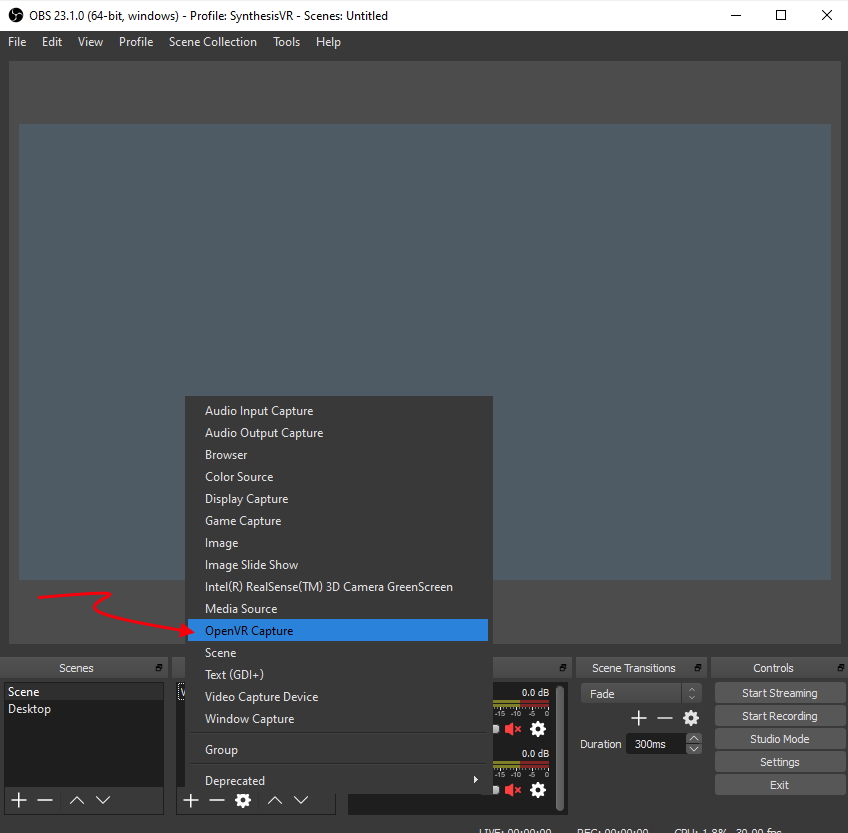
Task: Pick Color Source in the add-source menu
Action: coord(338,477)
